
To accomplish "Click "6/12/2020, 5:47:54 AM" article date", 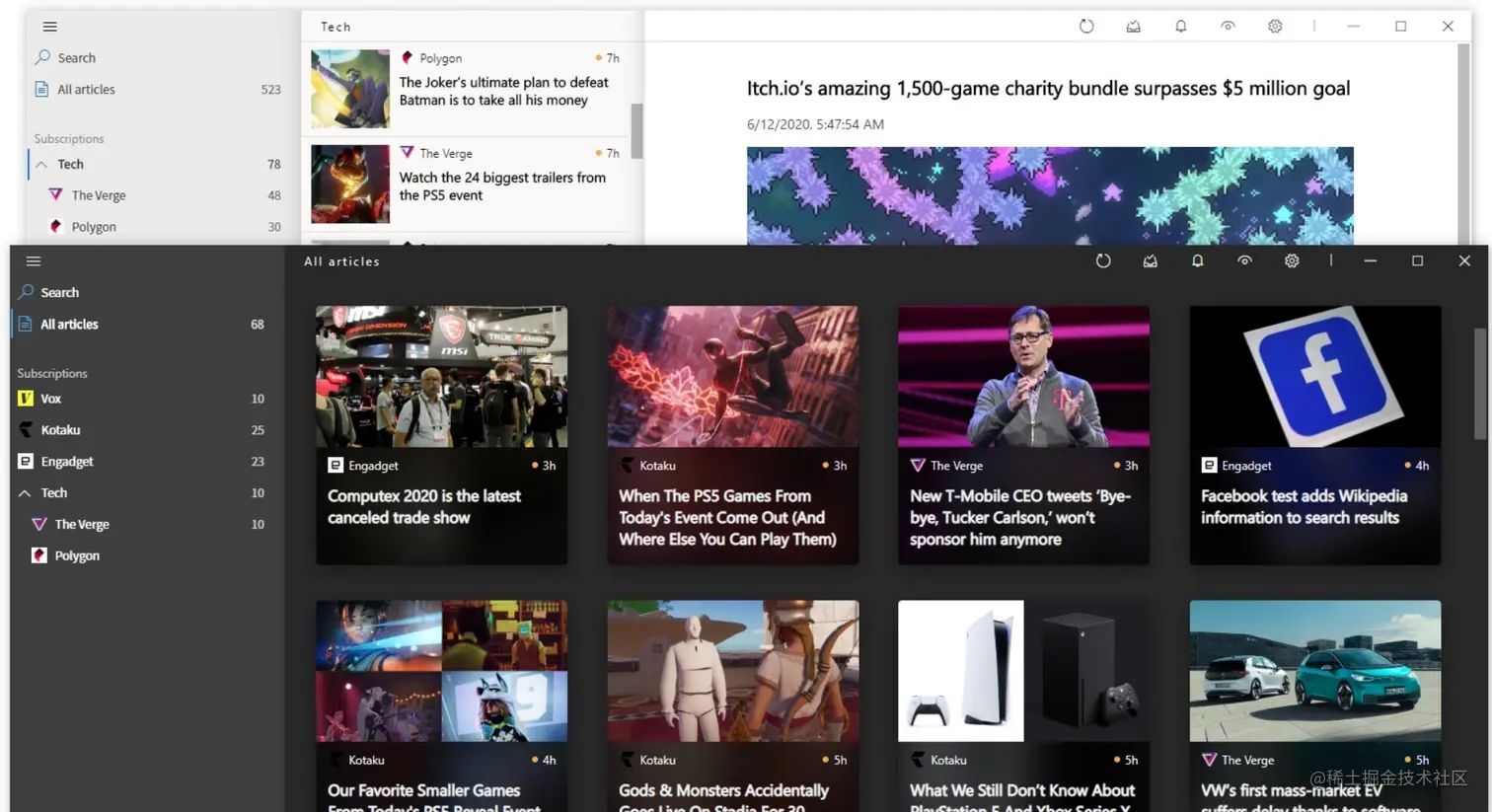I will pyautogui.click(x=815, y=124).
